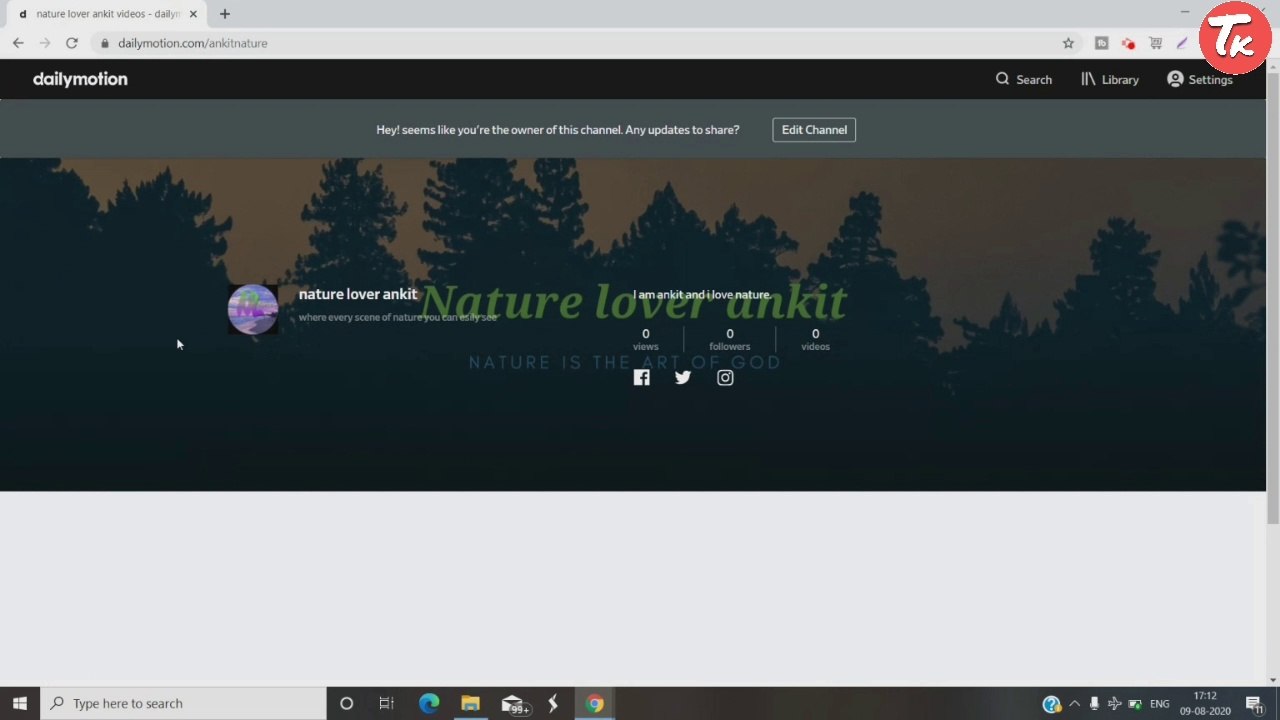Open the Windows Start menu
Viewport: 1280px width, 720px height.
coord(19,703)
